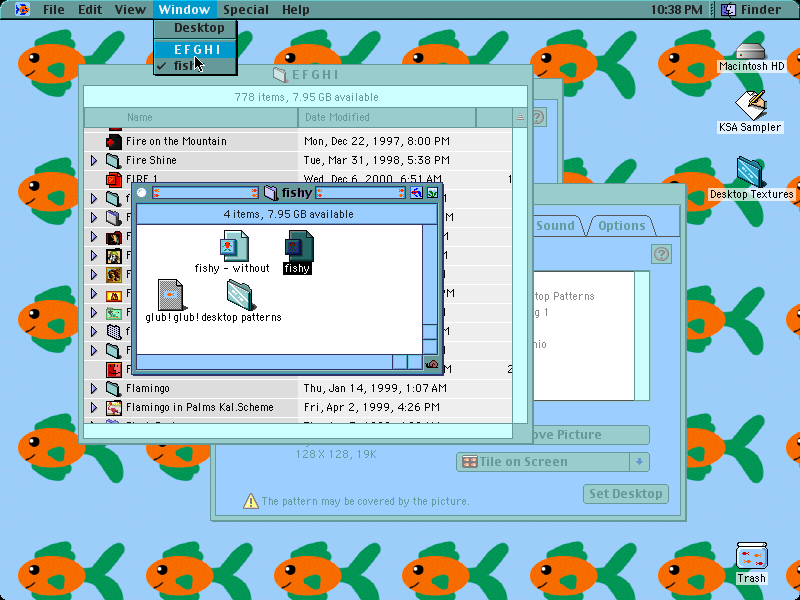Click the date 'Tue, Mar 31, 1998, 5:38 PM'
This screenshot has width=800, height=600.
[377, 160]
